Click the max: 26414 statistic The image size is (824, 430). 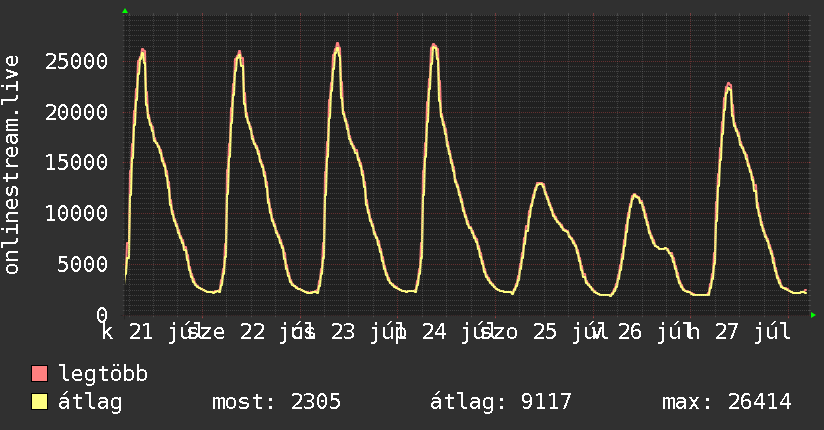click(x=727, y=402)
